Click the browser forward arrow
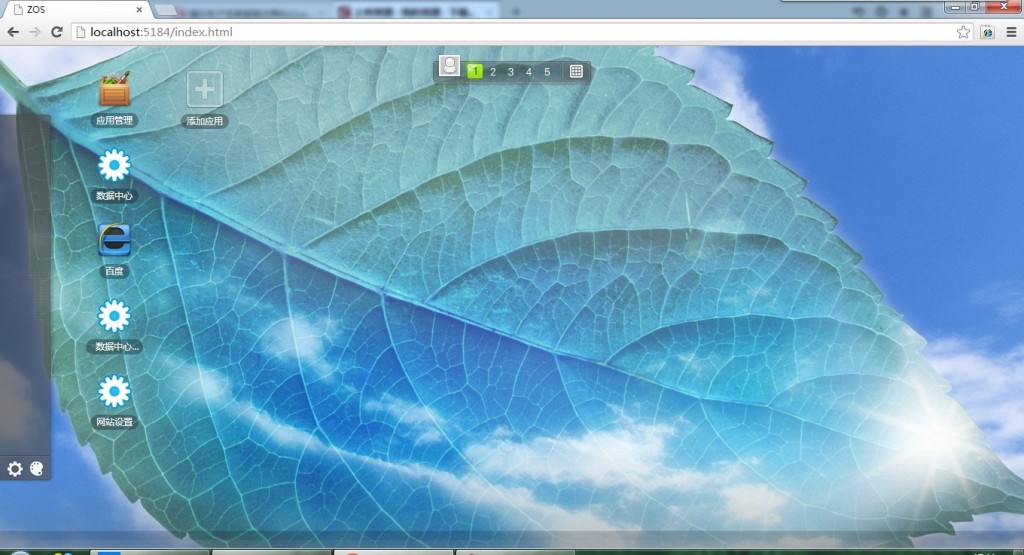Screen dimensions: 1024x555 point(35,32)
